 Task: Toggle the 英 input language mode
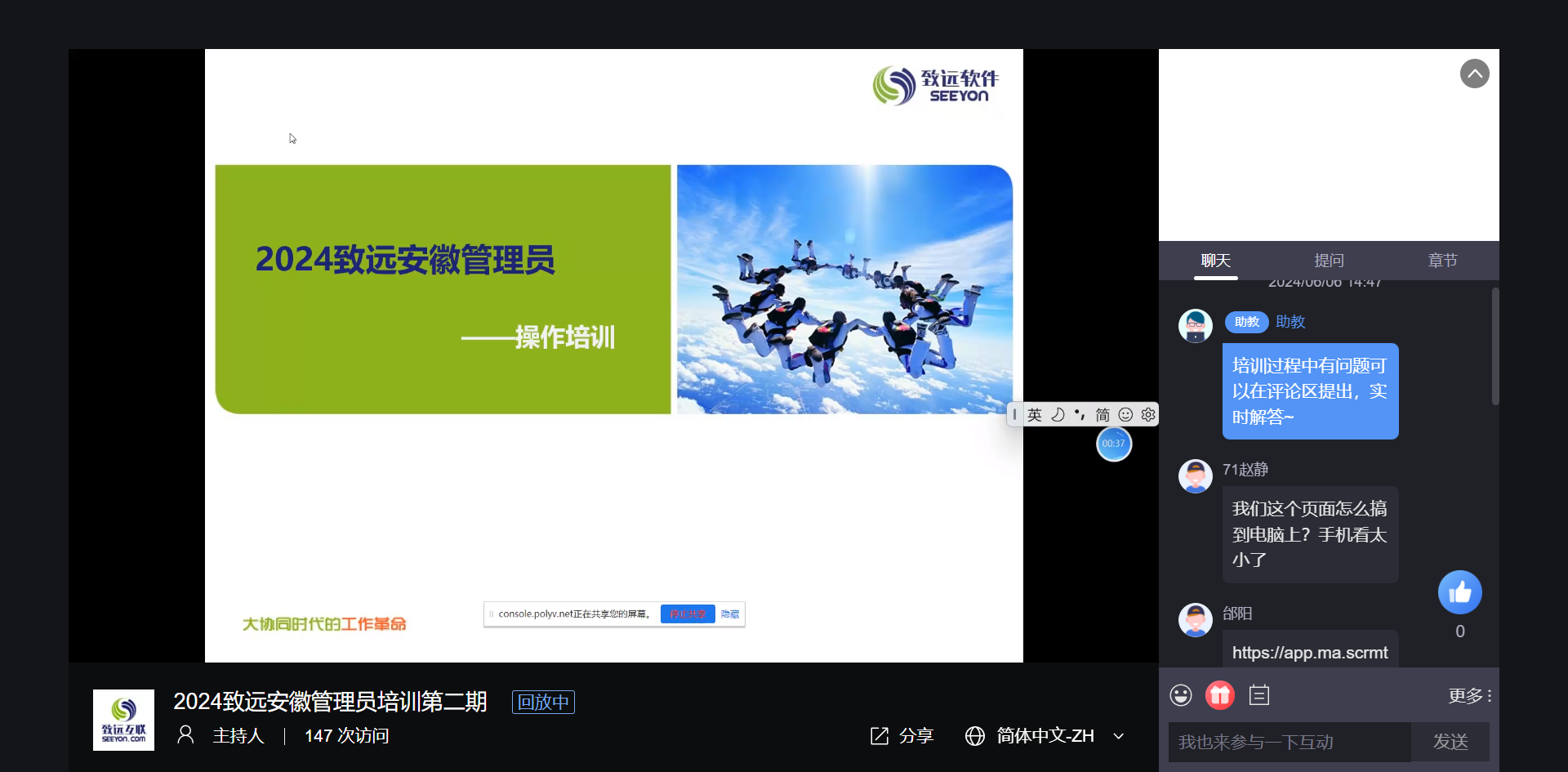pos(1035,415)
